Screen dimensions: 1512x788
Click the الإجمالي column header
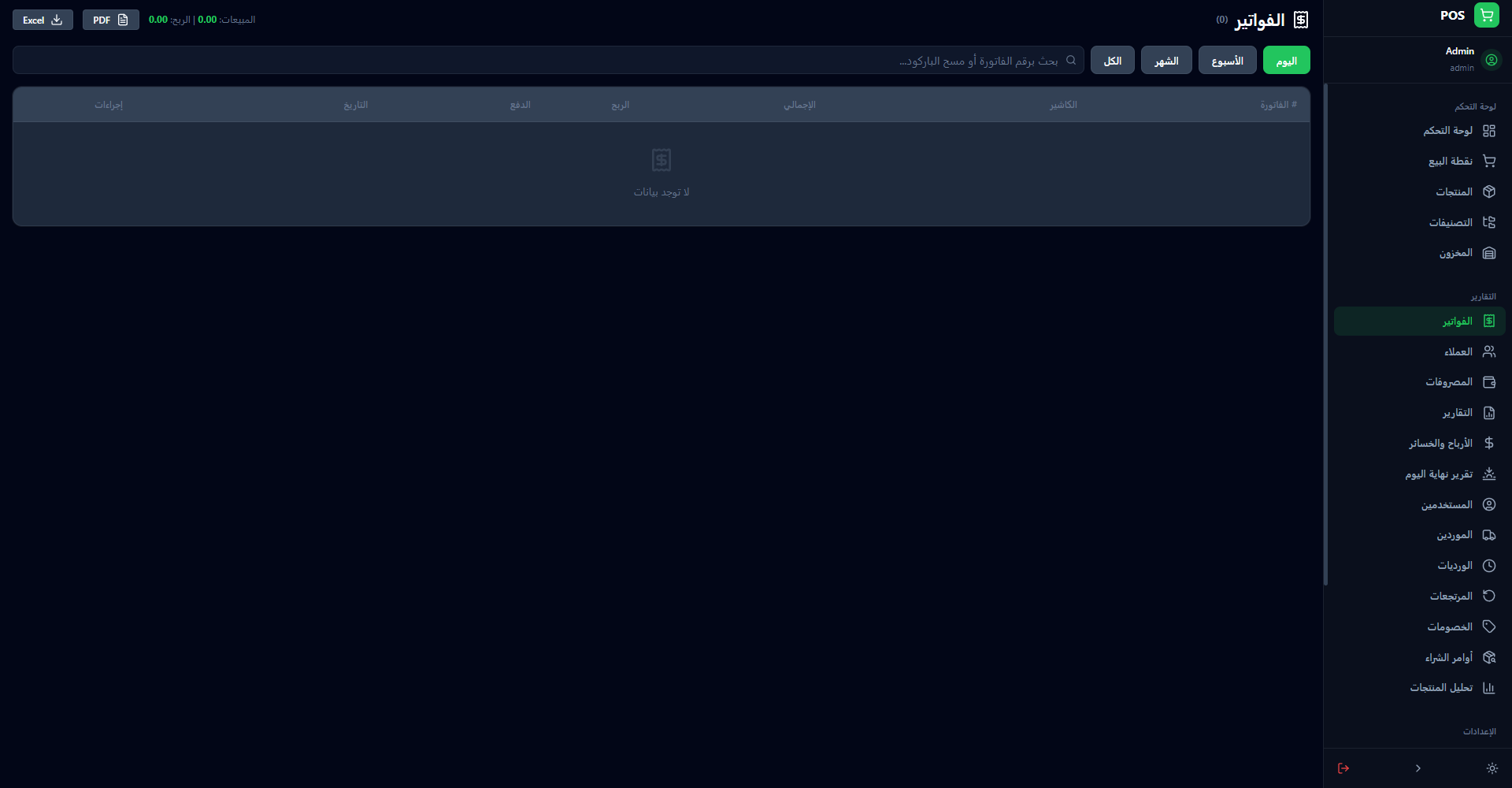click(x=799, y=105)
